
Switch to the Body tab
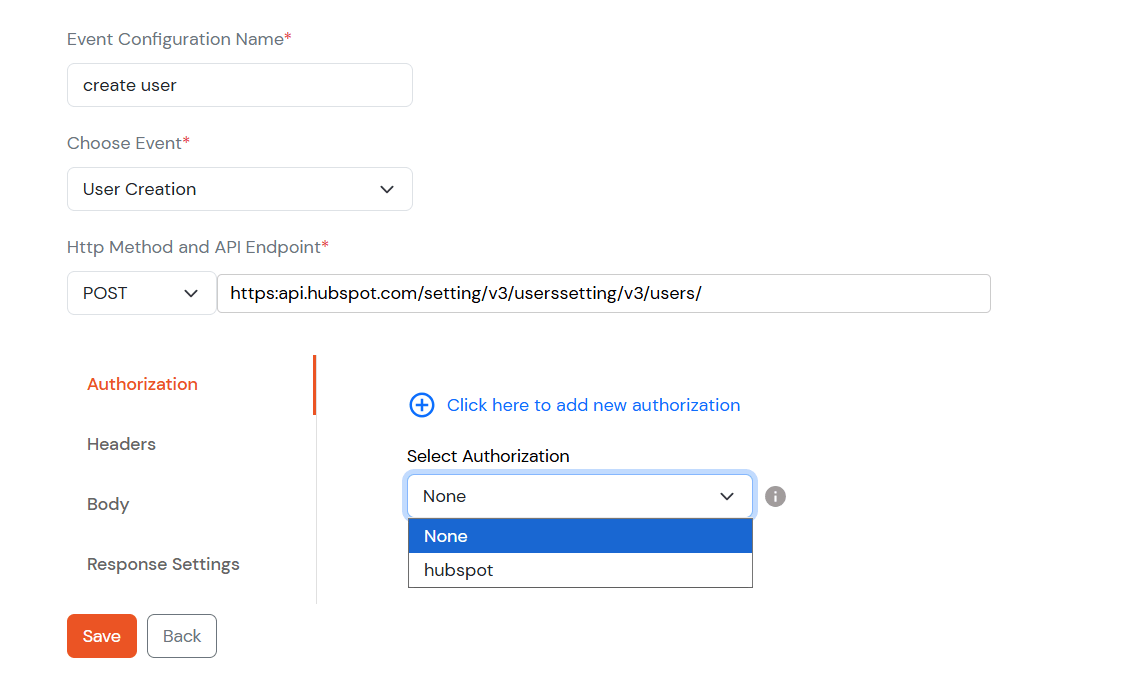tap(108, 504)
